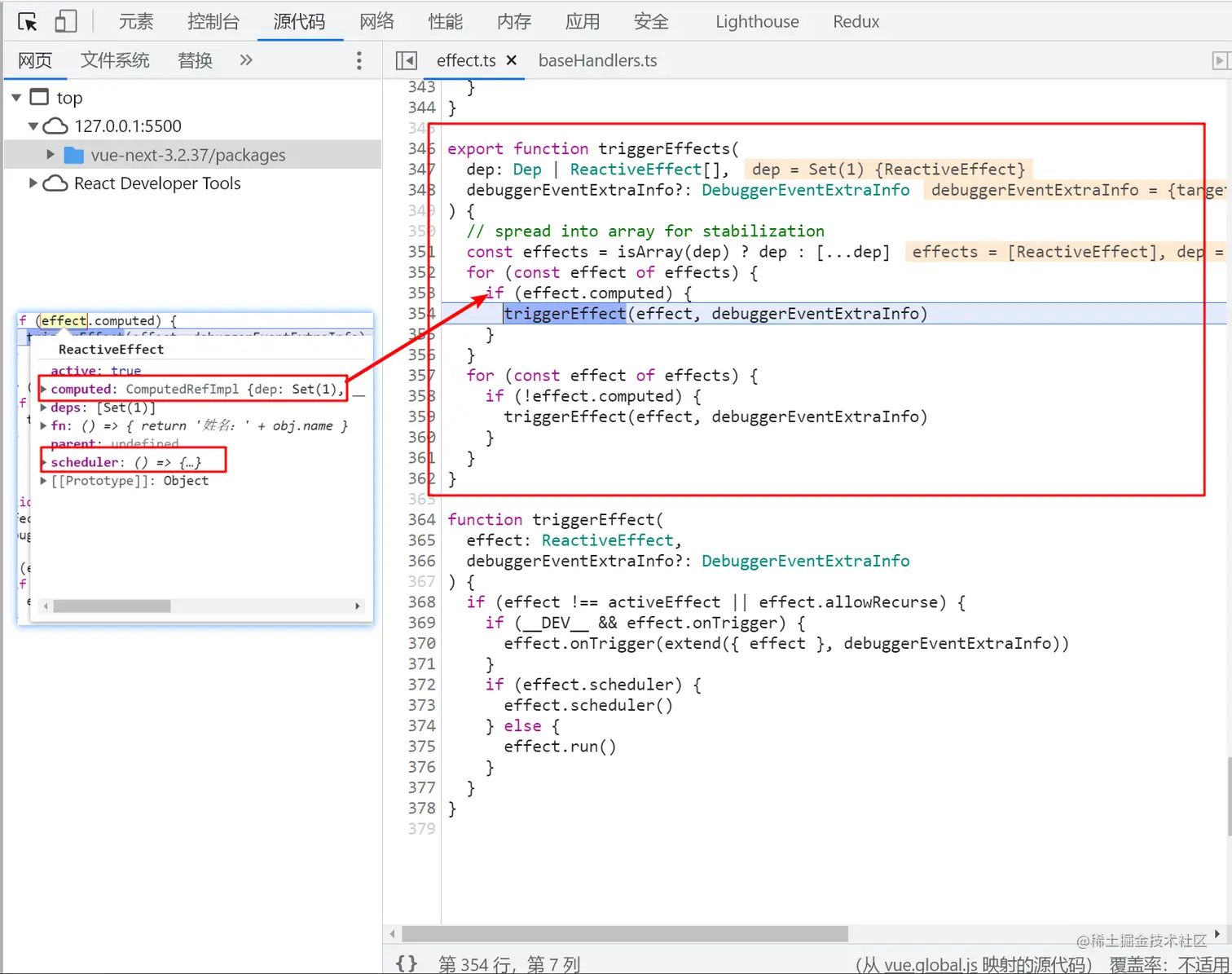Viewport: 1232px width, 974px height.
Task: Switch to the 应用 panel tab
Action: 583,22
